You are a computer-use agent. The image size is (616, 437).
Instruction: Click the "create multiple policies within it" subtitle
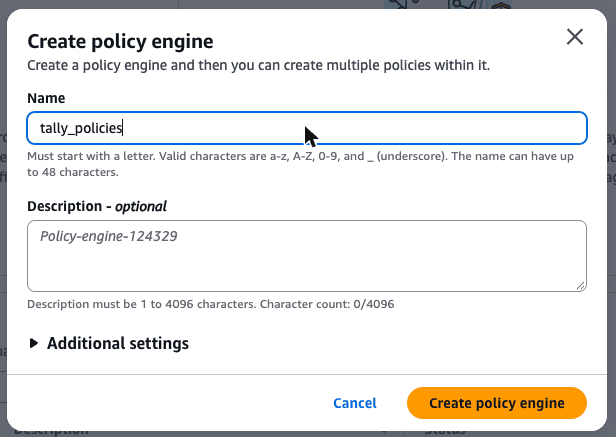tap(387, 65)
